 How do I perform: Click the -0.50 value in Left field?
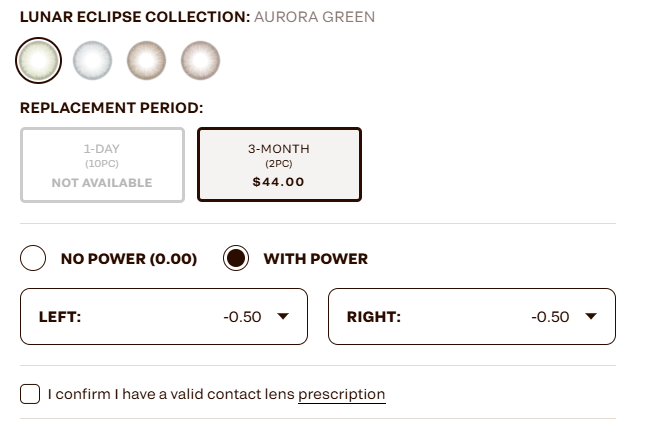242,317
